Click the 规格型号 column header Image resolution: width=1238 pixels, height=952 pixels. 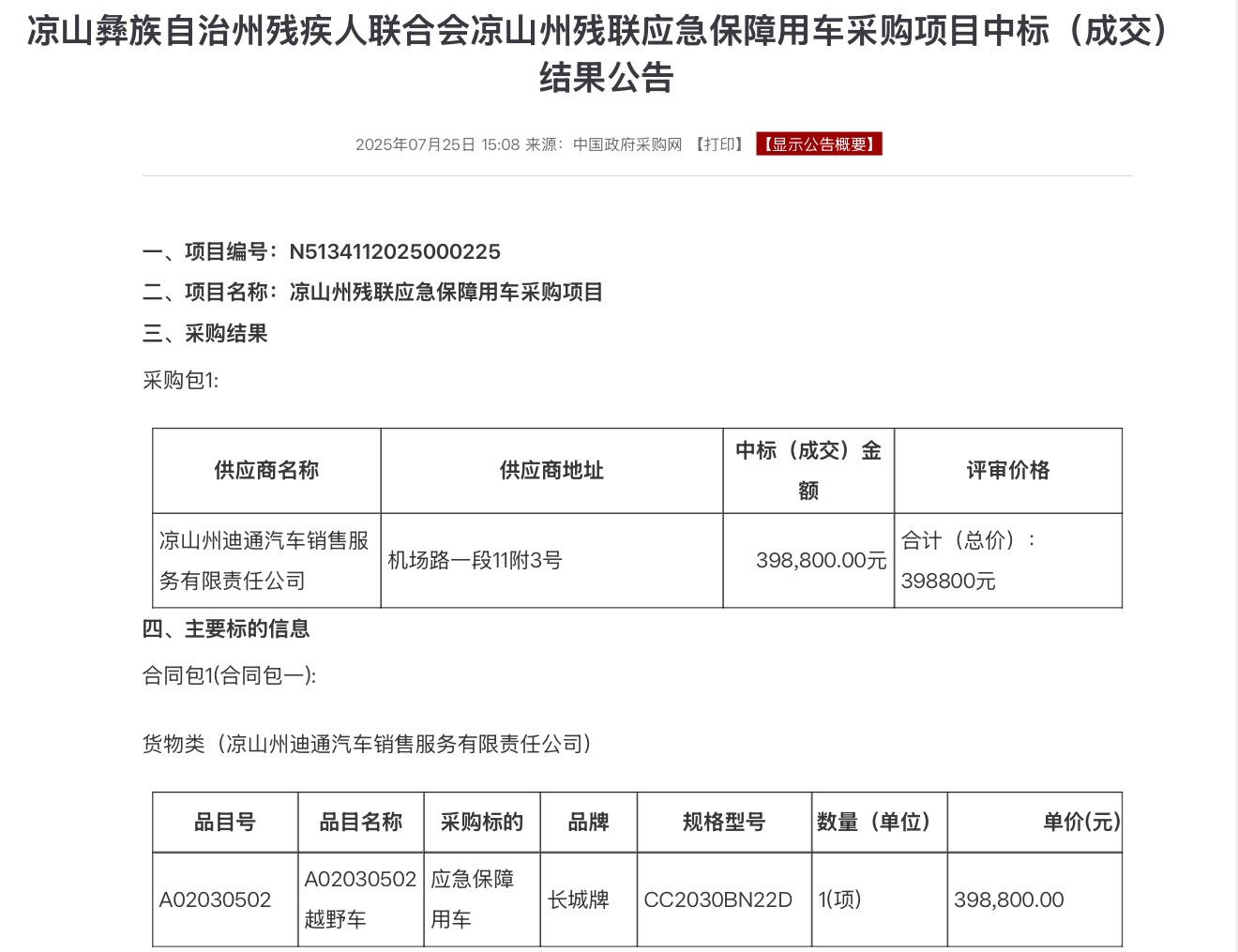coord(724,823)
